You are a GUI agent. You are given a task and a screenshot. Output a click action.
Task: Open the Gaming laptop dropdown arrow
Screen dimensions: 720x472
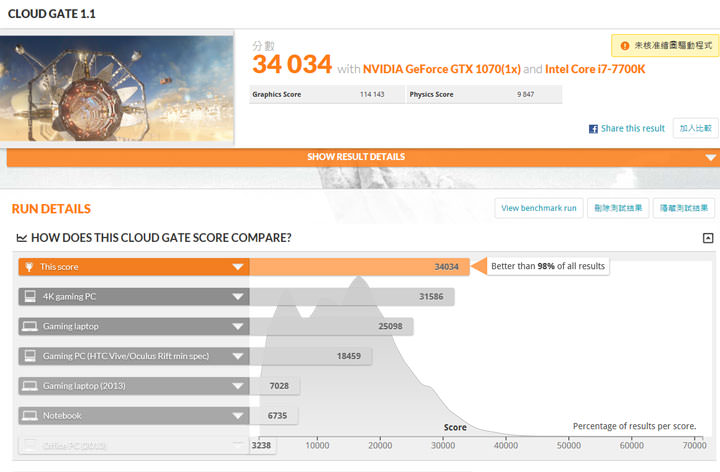(x=238, y=326)
